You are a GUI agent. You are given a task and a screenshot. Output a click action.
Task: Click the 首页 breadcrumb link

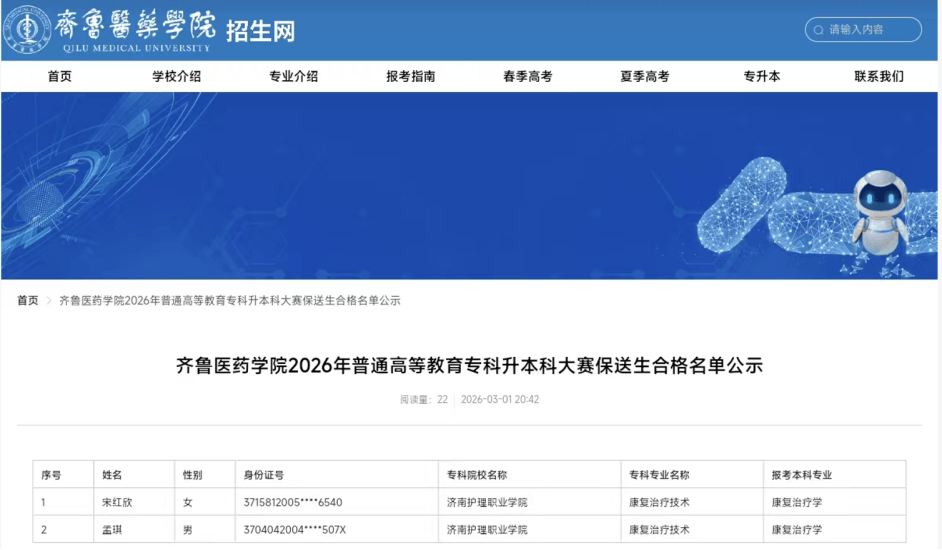pyautogui.click(x=28, y=301)
